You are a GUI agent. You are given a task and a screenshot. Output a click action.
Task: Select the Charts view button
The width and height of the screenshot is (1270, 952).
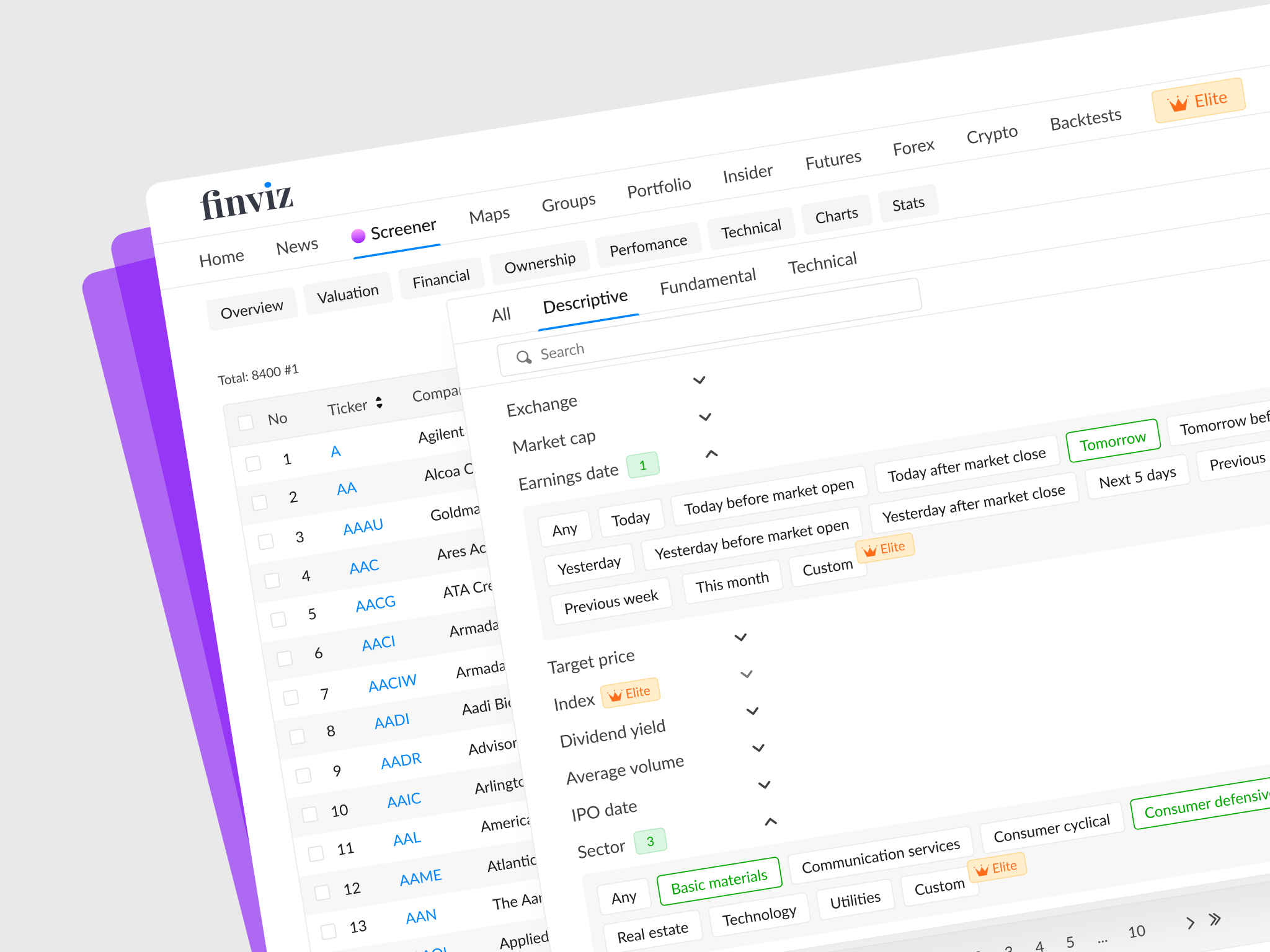(x=837, y=215)
